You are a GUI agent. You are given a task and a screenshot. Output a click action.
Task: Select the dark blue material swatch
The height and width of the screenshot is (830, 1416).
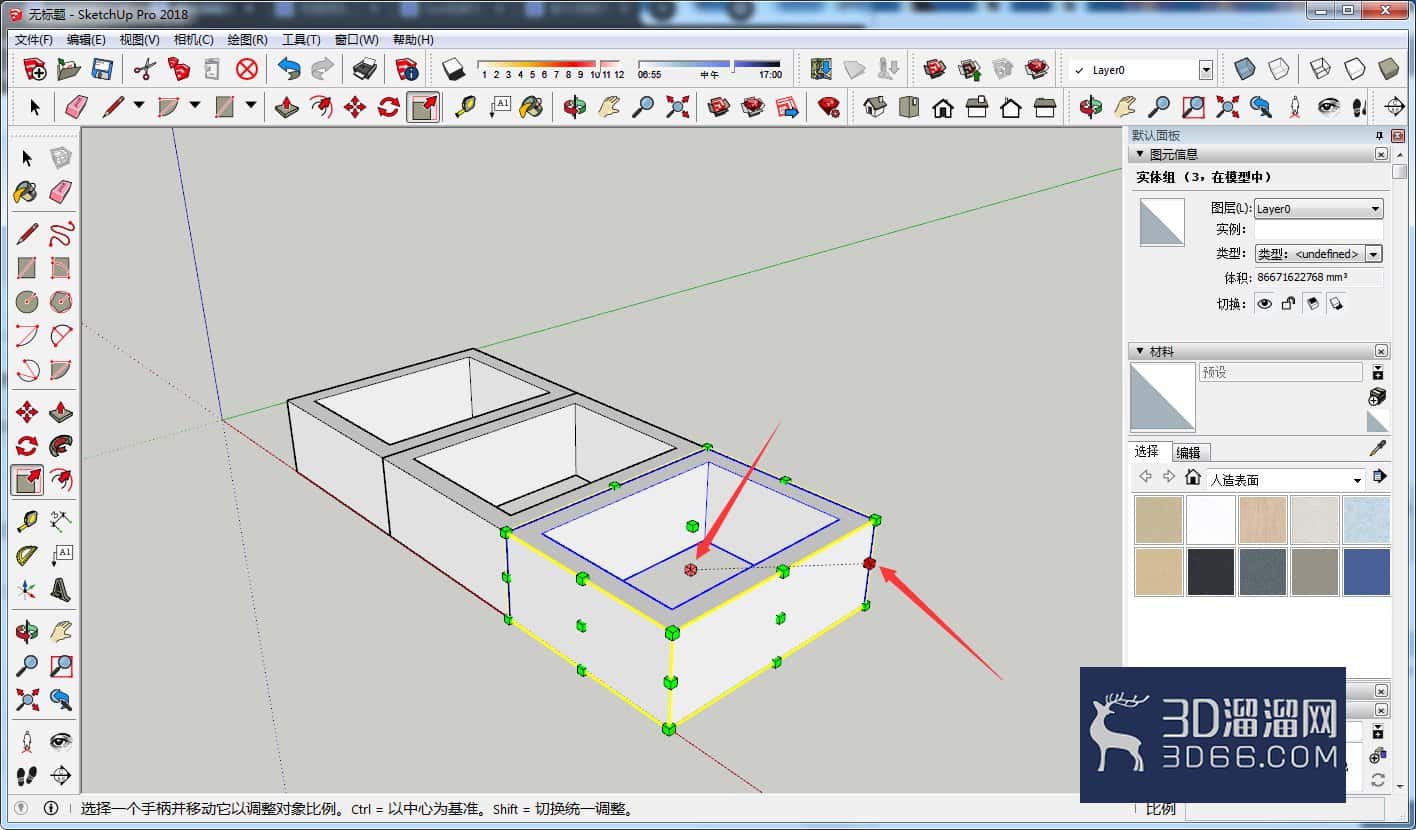pyautogui.click(x=1367, y=572)
